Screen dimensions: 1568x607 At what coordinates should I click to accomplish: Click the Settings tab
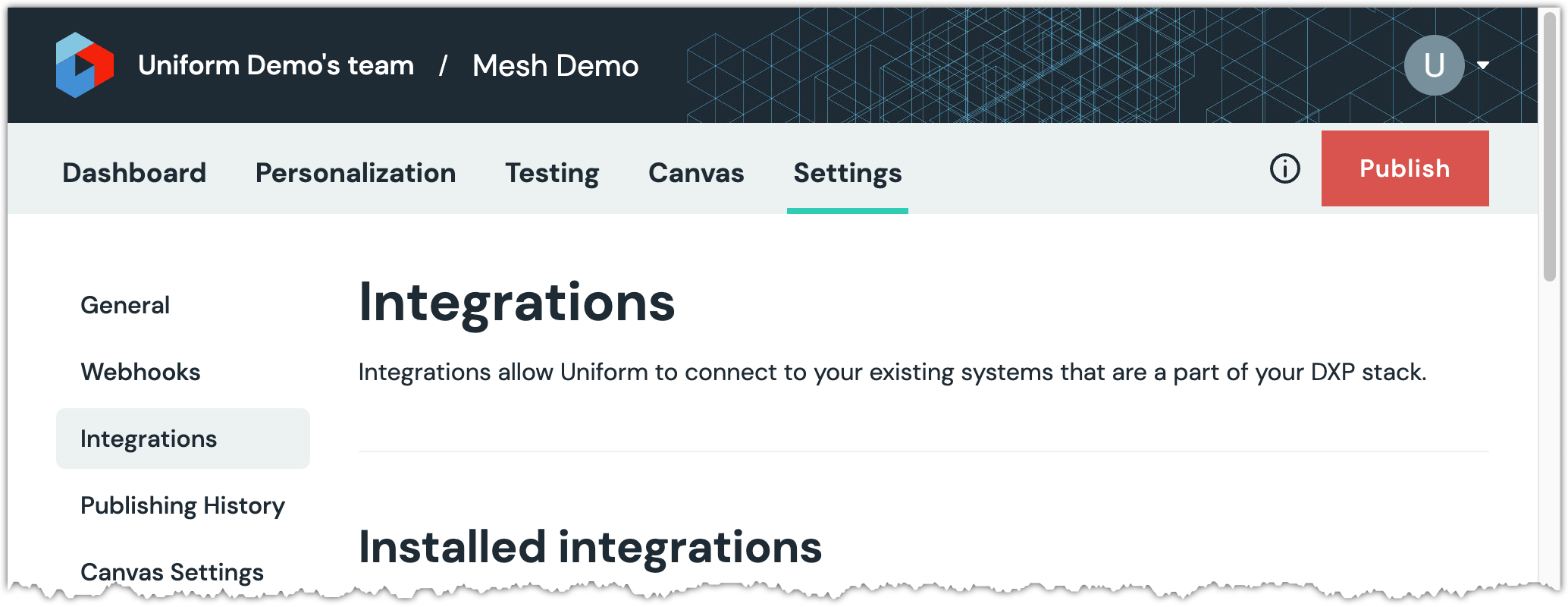click(847, 173)
